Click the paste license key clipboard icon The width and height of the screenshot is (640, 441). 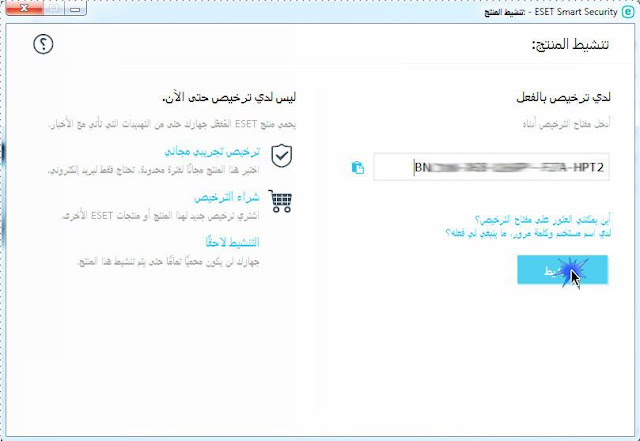point(358,168)
